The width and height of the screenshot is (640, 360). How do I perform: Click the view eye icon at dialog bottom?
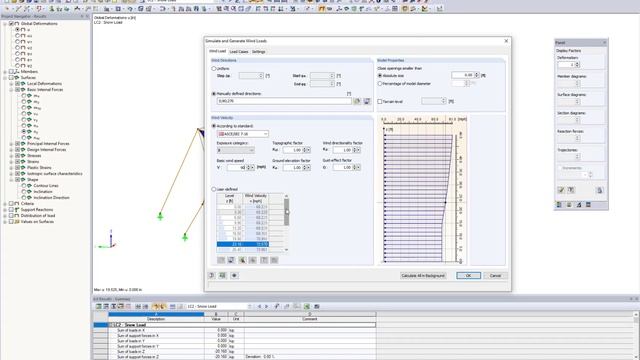pos(234,276)
